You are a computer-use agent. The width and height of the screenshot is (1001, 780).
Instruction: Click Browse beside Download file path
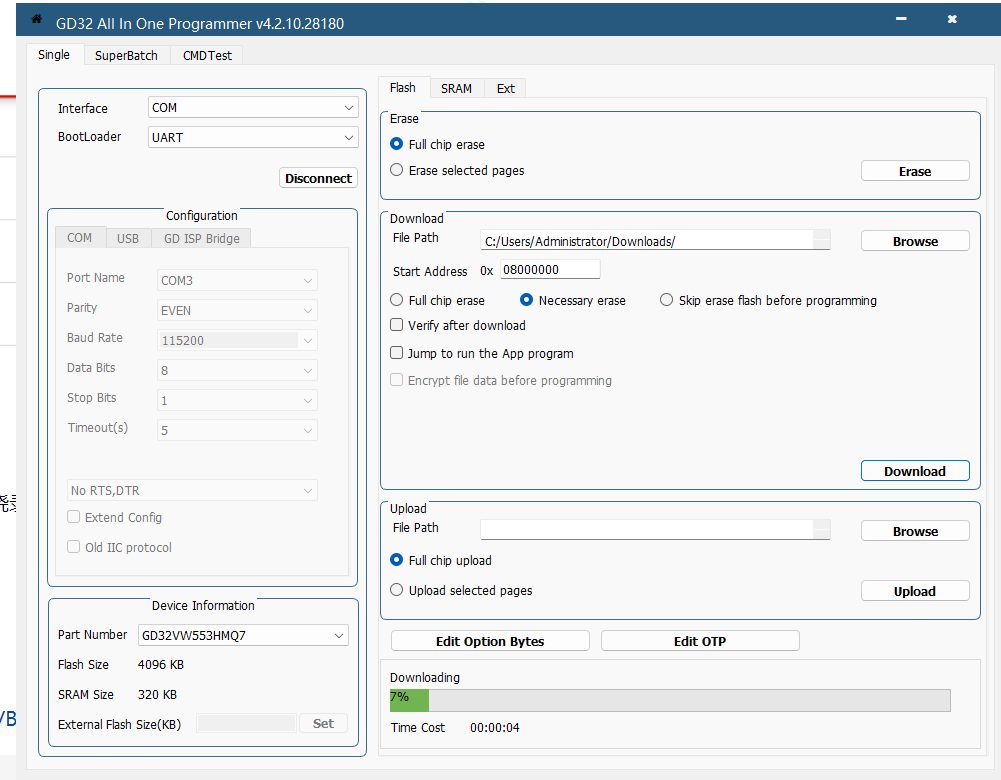coord(915,241)
